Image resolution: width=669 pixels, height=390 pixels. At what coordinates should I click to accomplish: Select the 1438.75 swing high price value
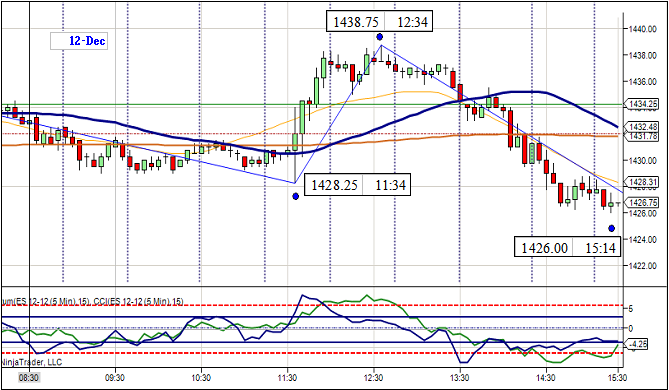pos(355,22)
